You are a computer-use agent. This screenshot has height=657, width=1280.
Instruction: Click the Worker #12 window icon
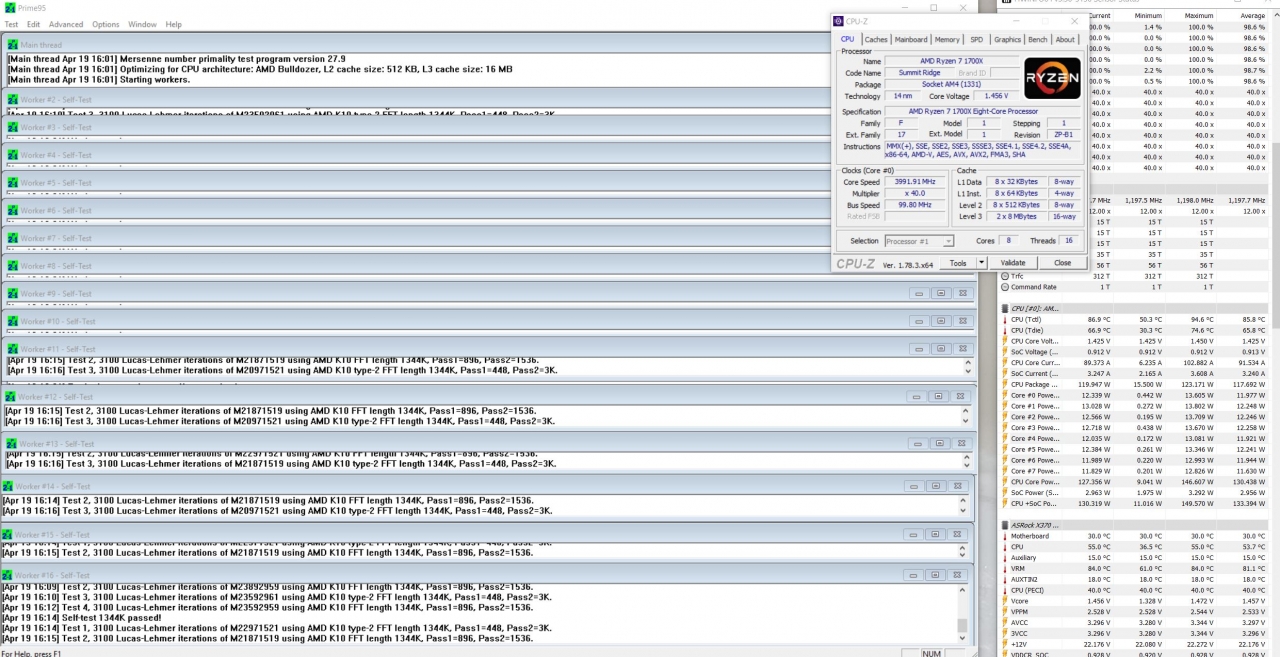coord(10,397)
